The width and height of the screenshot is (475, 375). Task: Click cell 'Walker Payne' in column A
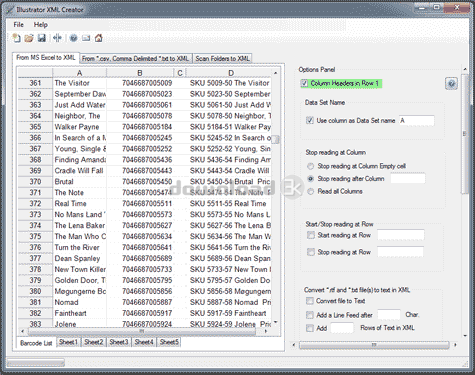point(79,127)
